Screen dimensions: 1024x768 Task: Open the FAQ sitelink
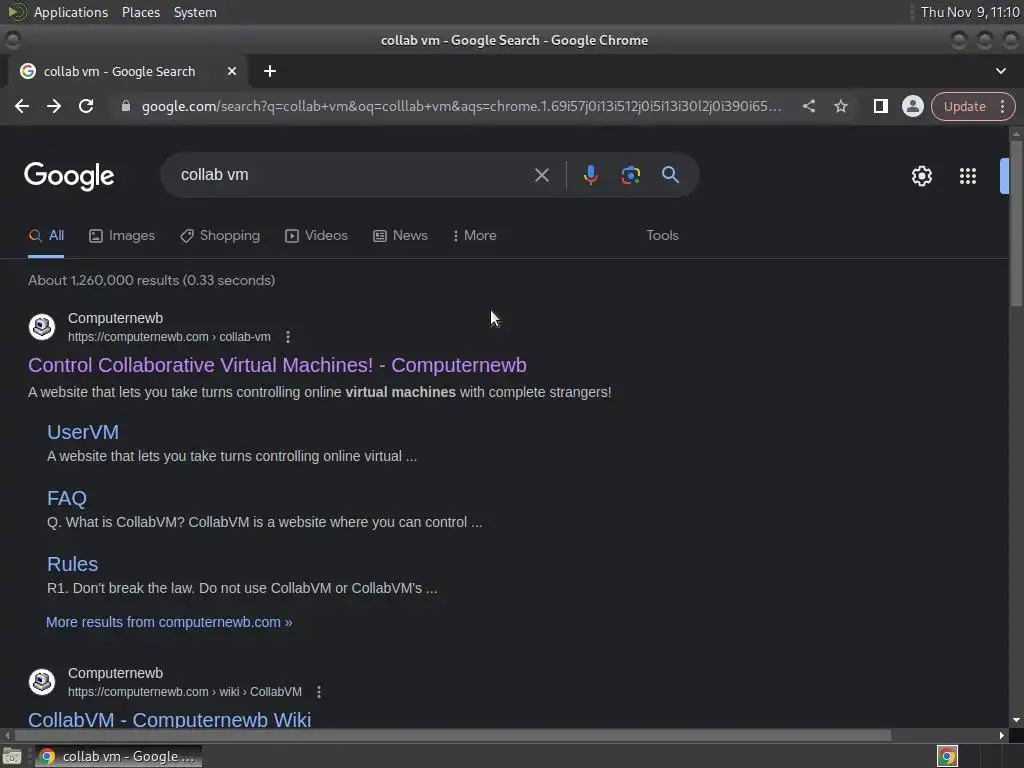[x=67, y=498]
